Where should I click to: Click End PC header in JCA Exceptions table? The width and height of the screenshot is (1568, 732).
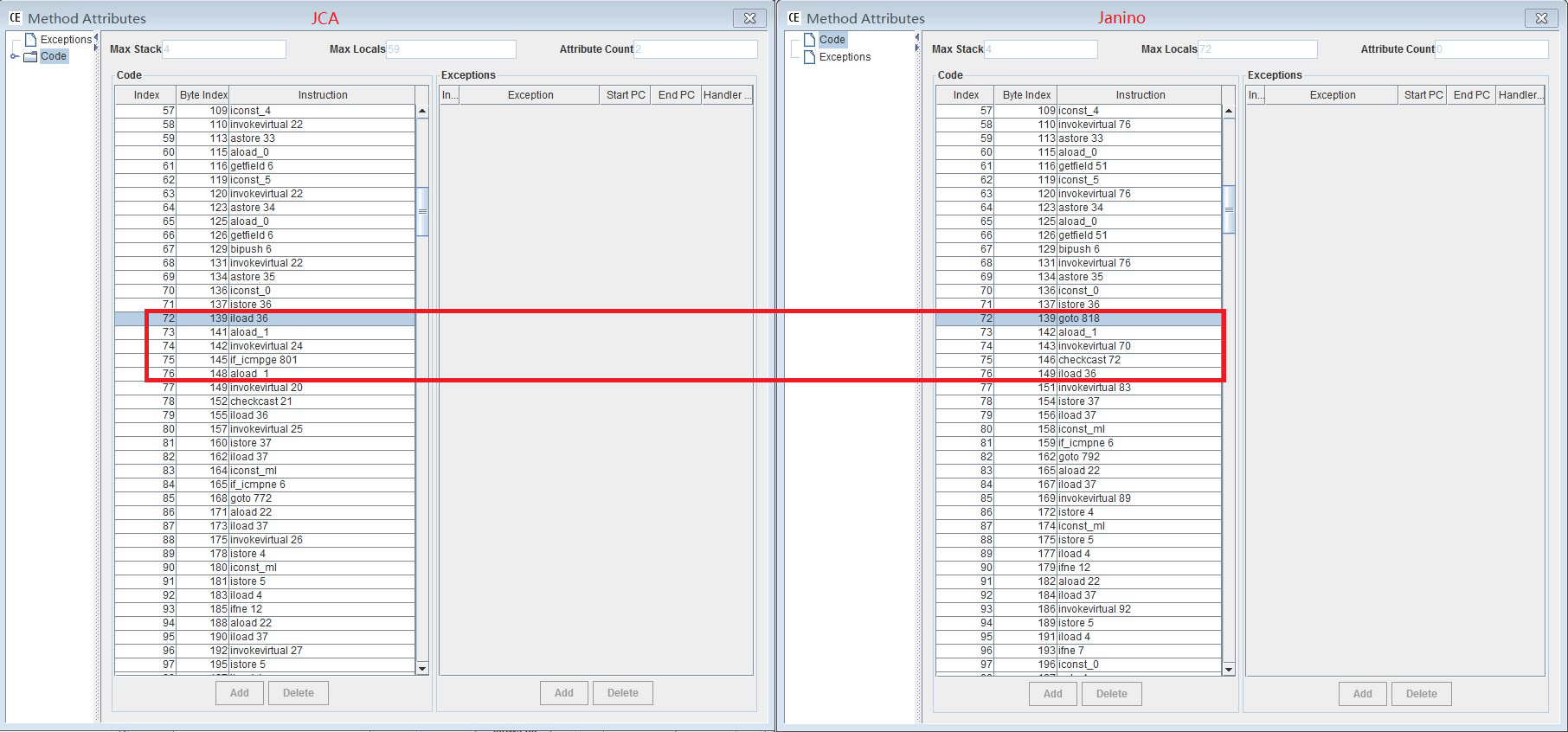pyautogui.click(x=676, y=95)
